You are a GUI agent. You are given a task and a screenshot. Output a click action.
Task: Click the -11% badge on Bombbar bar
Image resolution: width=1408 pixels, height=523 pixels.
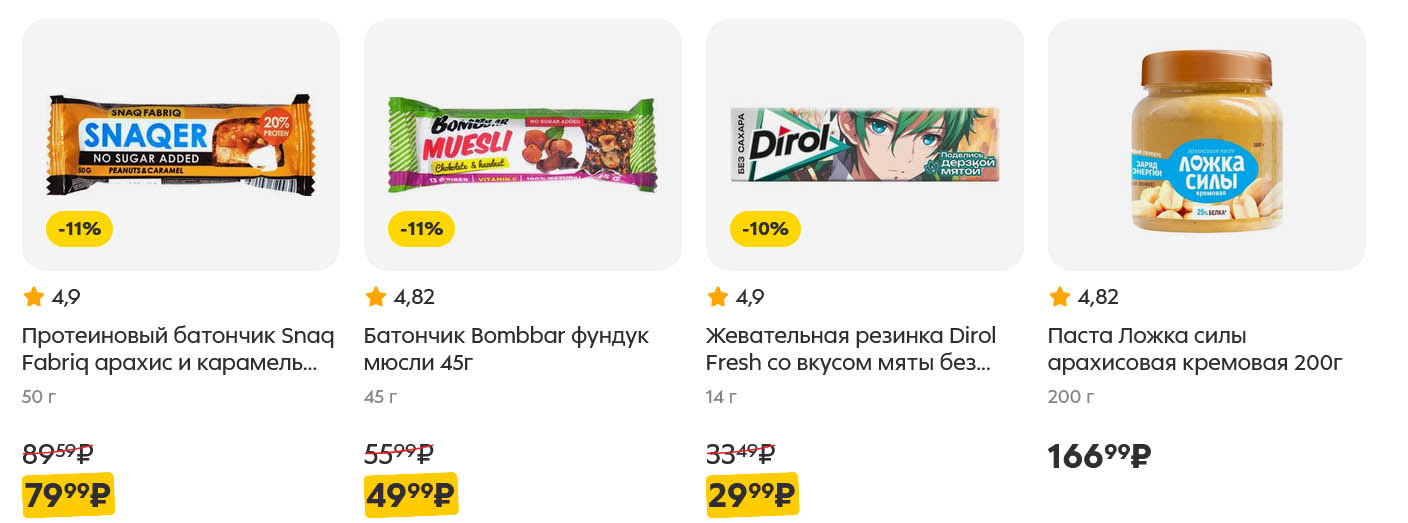(421, 229)
